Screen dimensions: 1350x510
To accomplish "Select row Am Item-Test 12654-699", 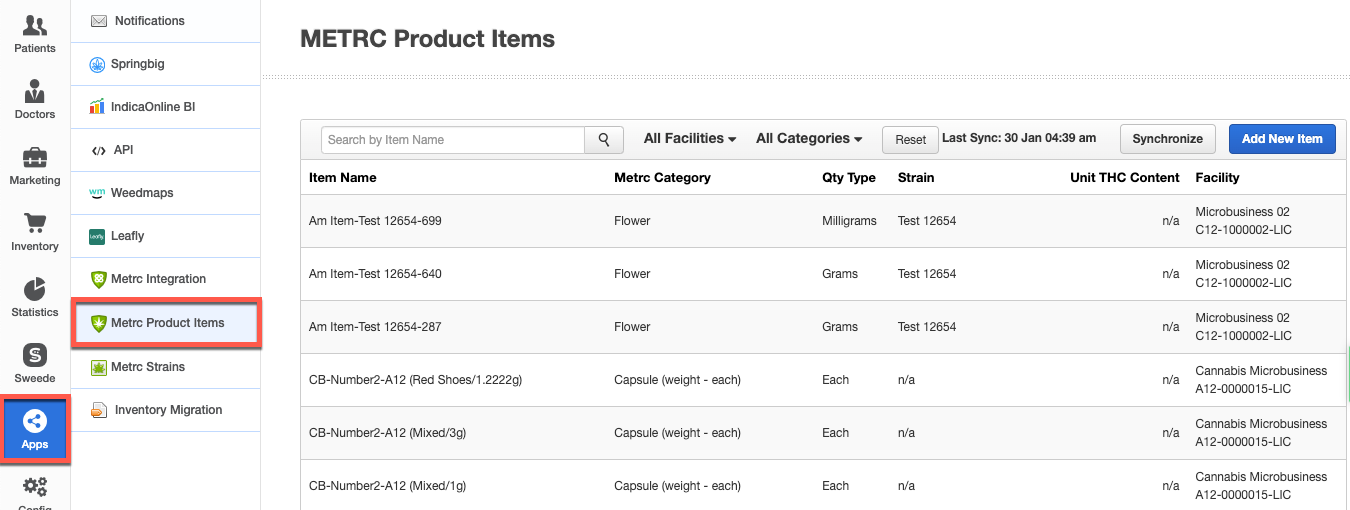I will point(823,221).
